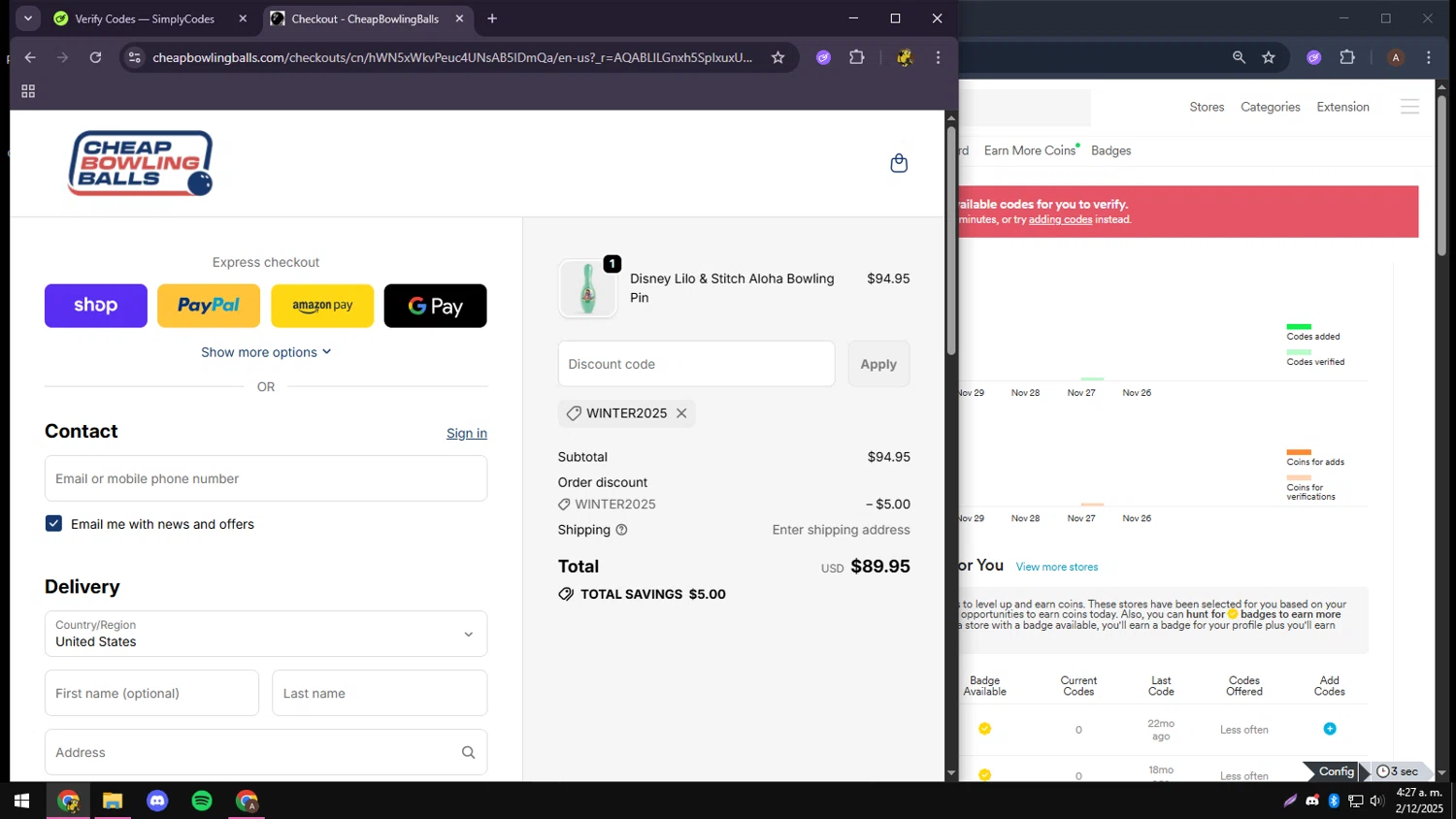Click the Address input field
1456x819 pixels.
click(266, 752)
